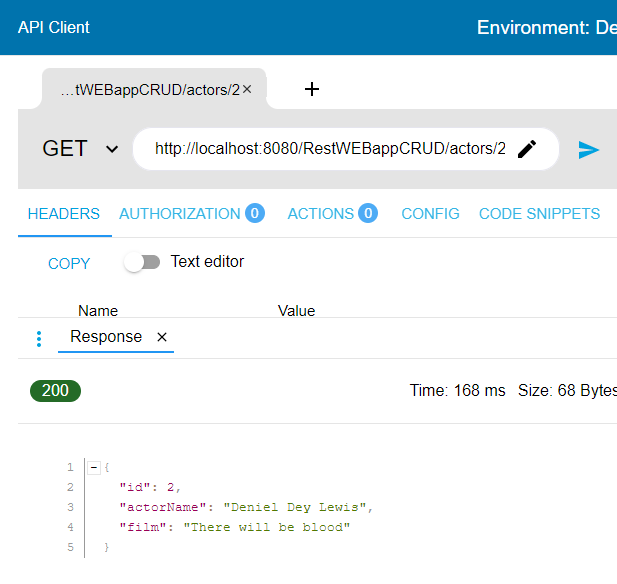This screenshot has width=617, height=584.
Task: Click the API Client title
Action: coord(54,27)
